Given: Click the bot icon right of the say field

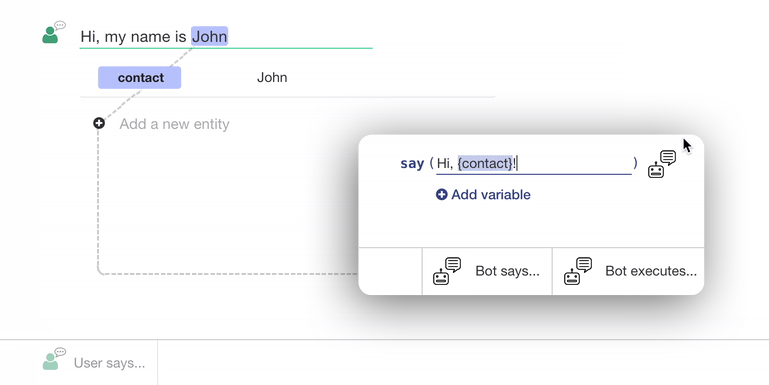Looking at the screenshot, I should click(662, 164).
